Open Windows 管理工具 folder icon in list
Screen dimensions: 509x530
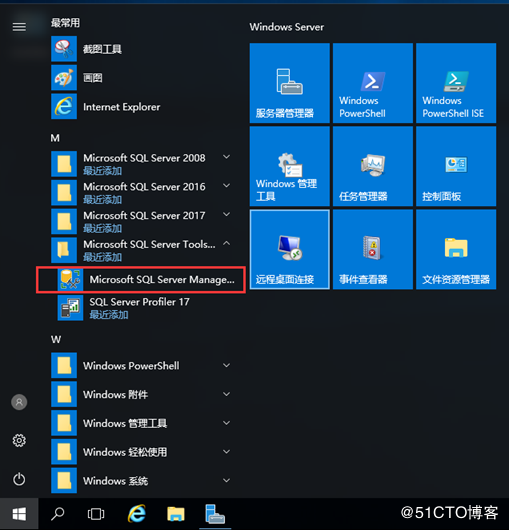tap(64, 423)
